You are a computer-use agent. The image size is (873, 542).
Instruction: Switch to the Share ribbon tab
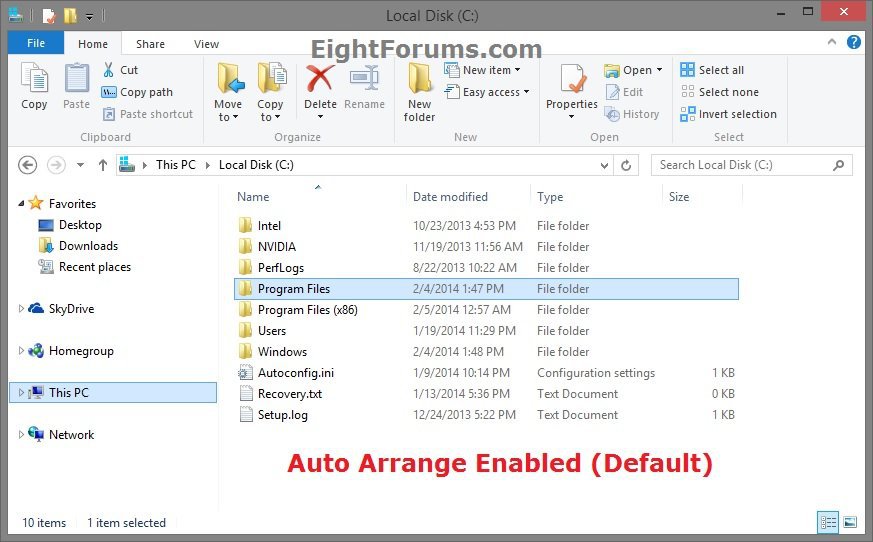150,43
